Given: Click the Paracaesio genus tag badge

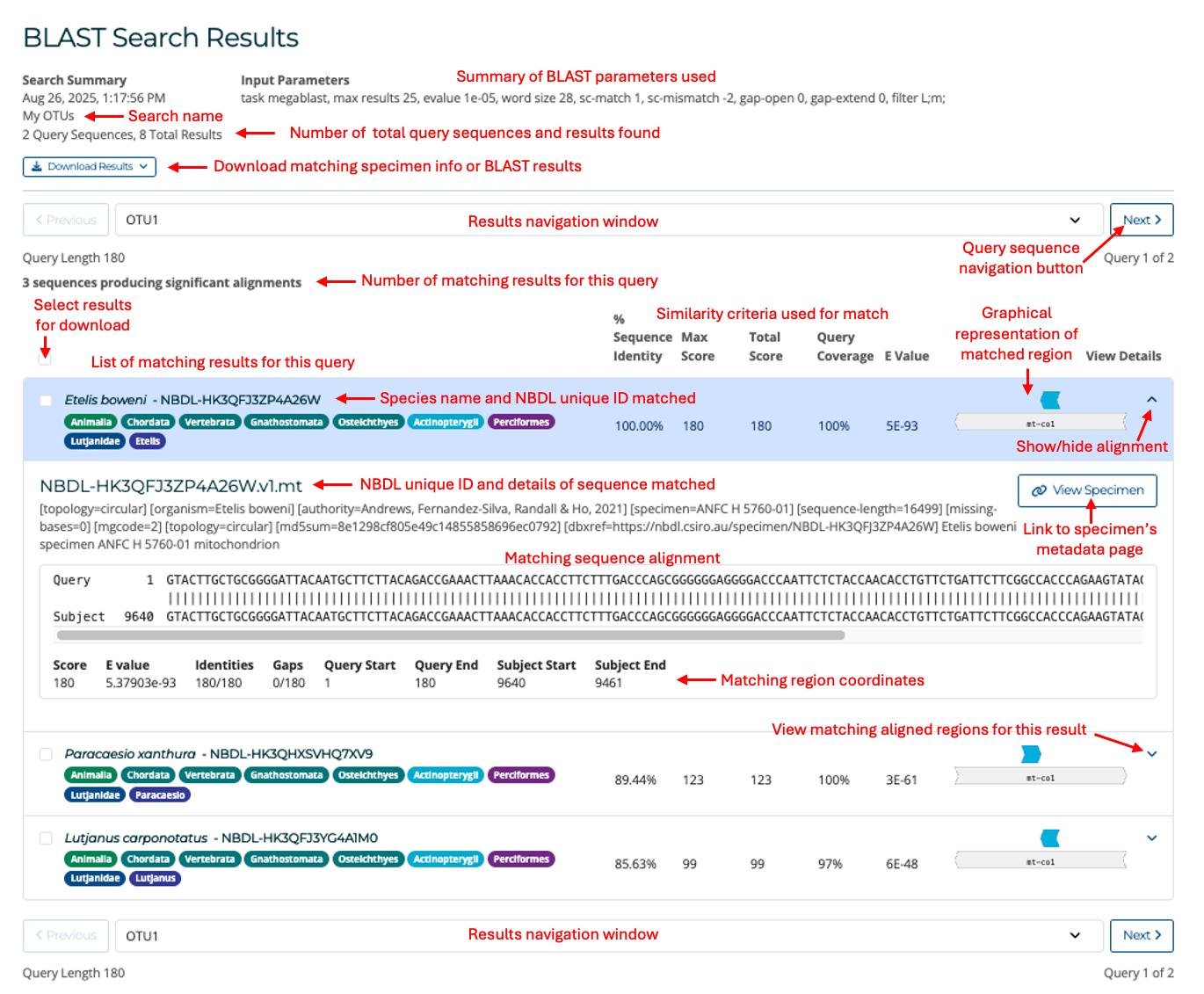Looking at the screenshot, I should coord(160,795).
